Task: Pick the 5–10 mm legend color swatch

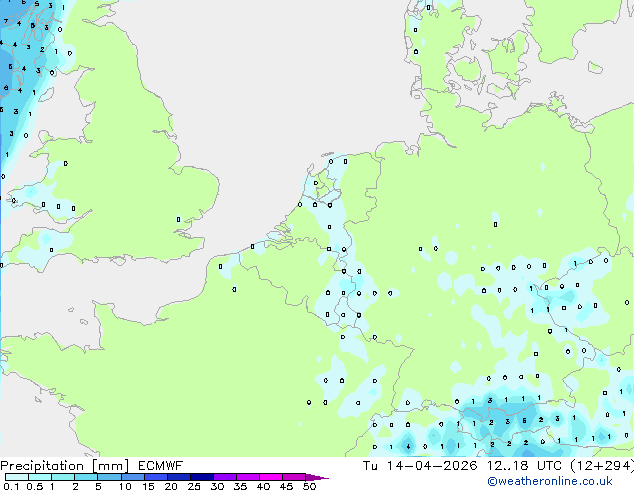Action: point(110,477)
